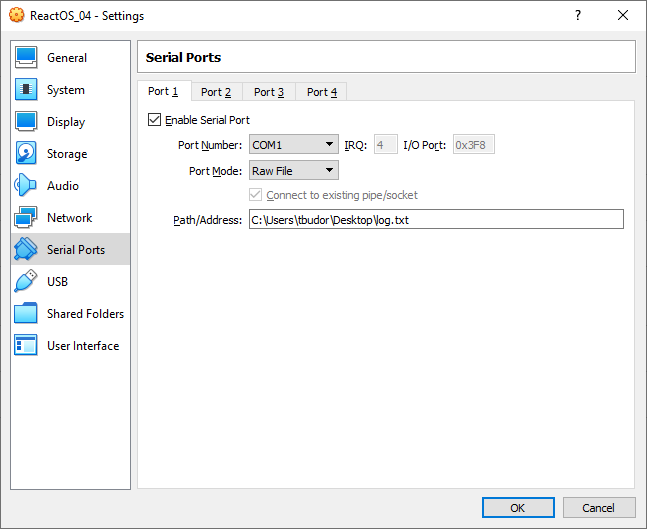This screenshot has width=647, height=529.
Task: Toggle Connect to existing pipe/socket checkbox
Action: point(255,195)
